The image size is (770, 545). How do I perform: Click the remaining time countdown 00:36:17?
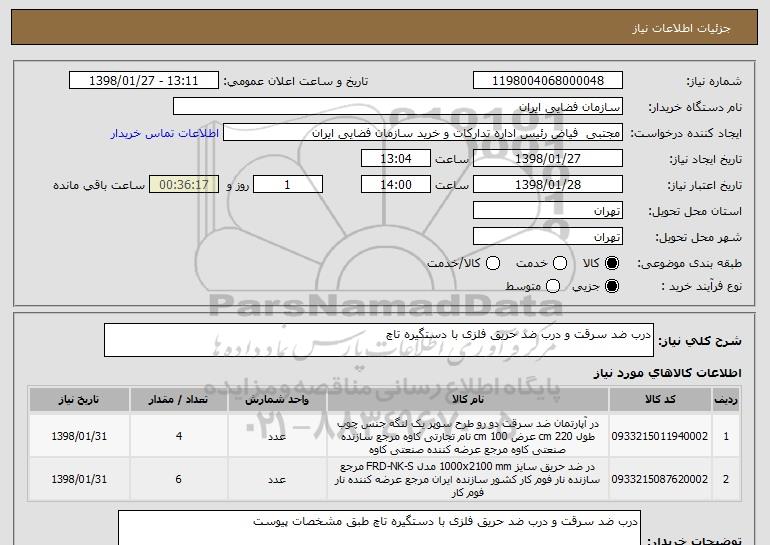coord(184,185)
